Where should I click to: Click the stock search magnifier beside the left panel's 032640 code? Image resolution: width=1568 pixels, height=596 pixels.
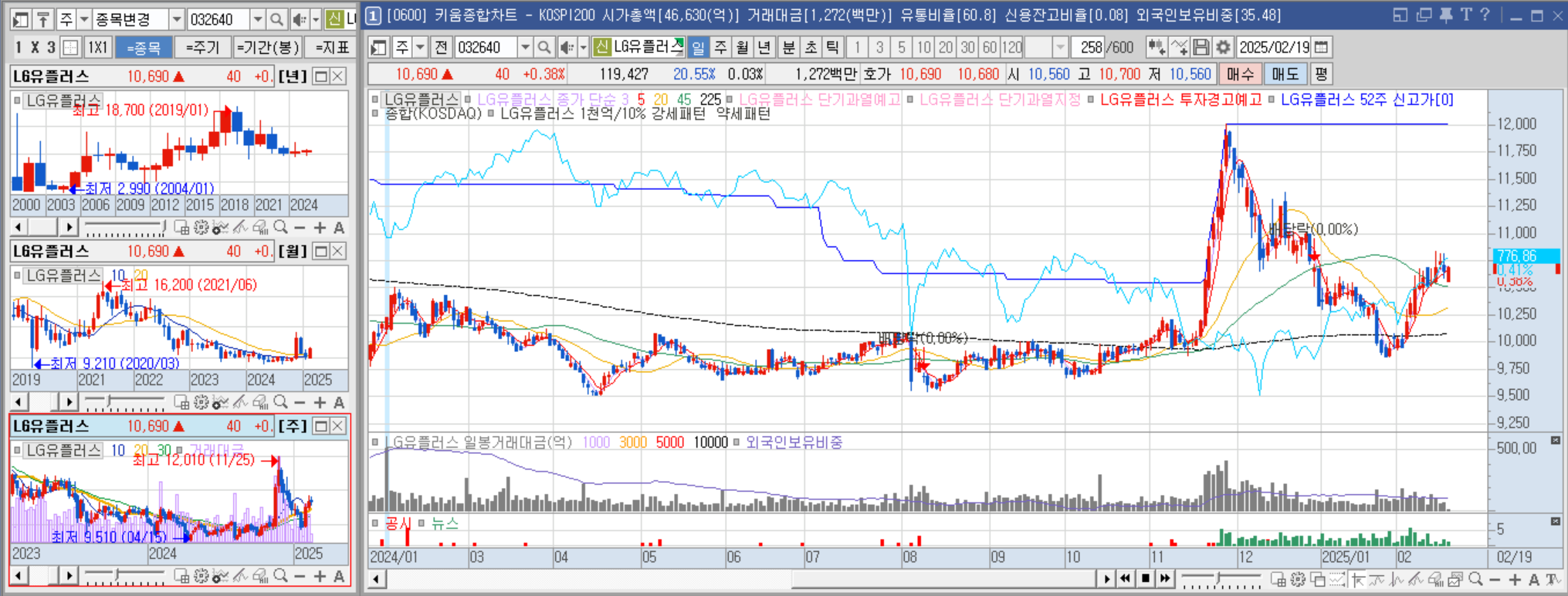pos(276,19)
